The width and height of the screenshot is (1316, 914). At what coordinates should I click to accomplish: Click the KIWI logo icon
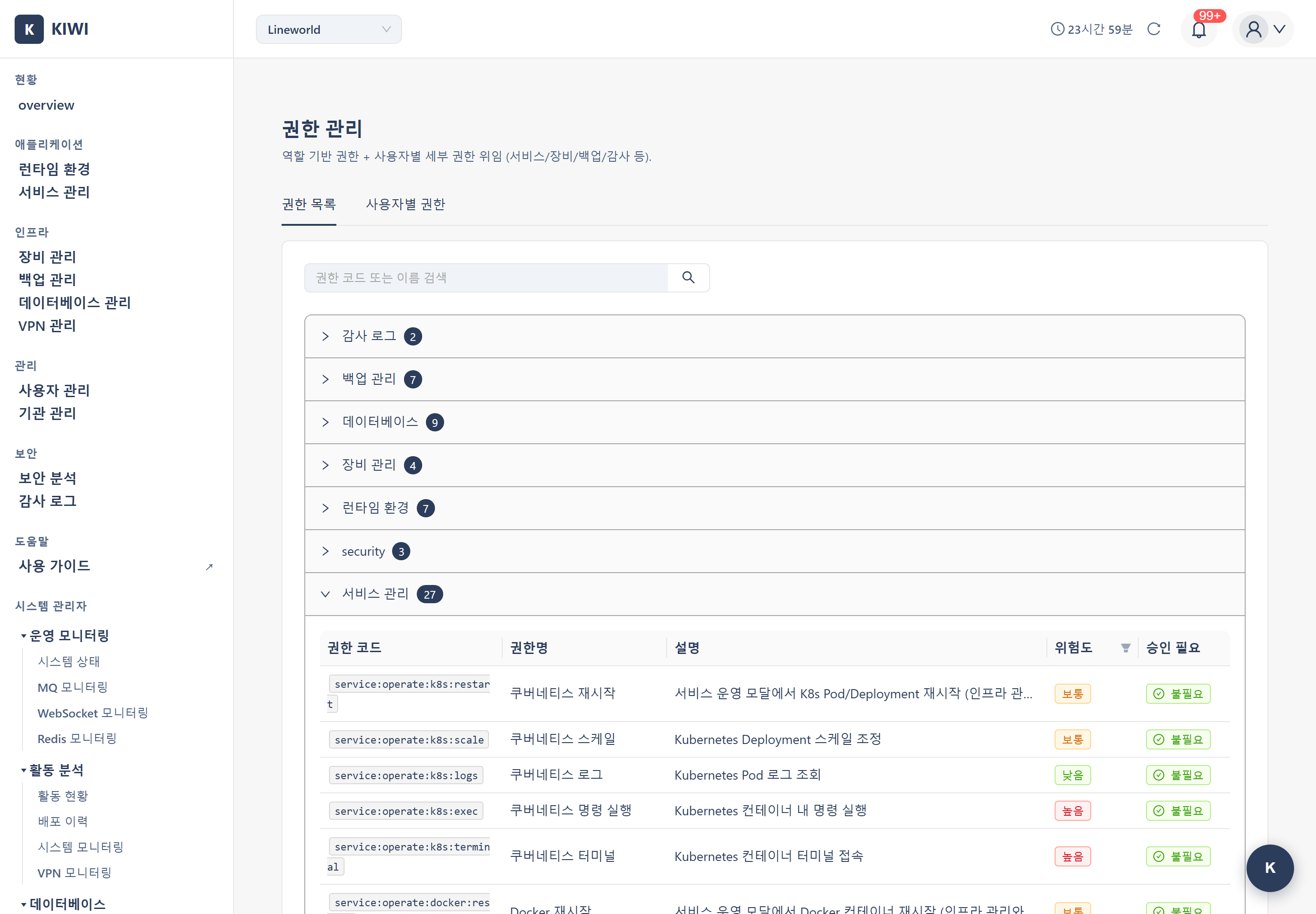[29, 29]
